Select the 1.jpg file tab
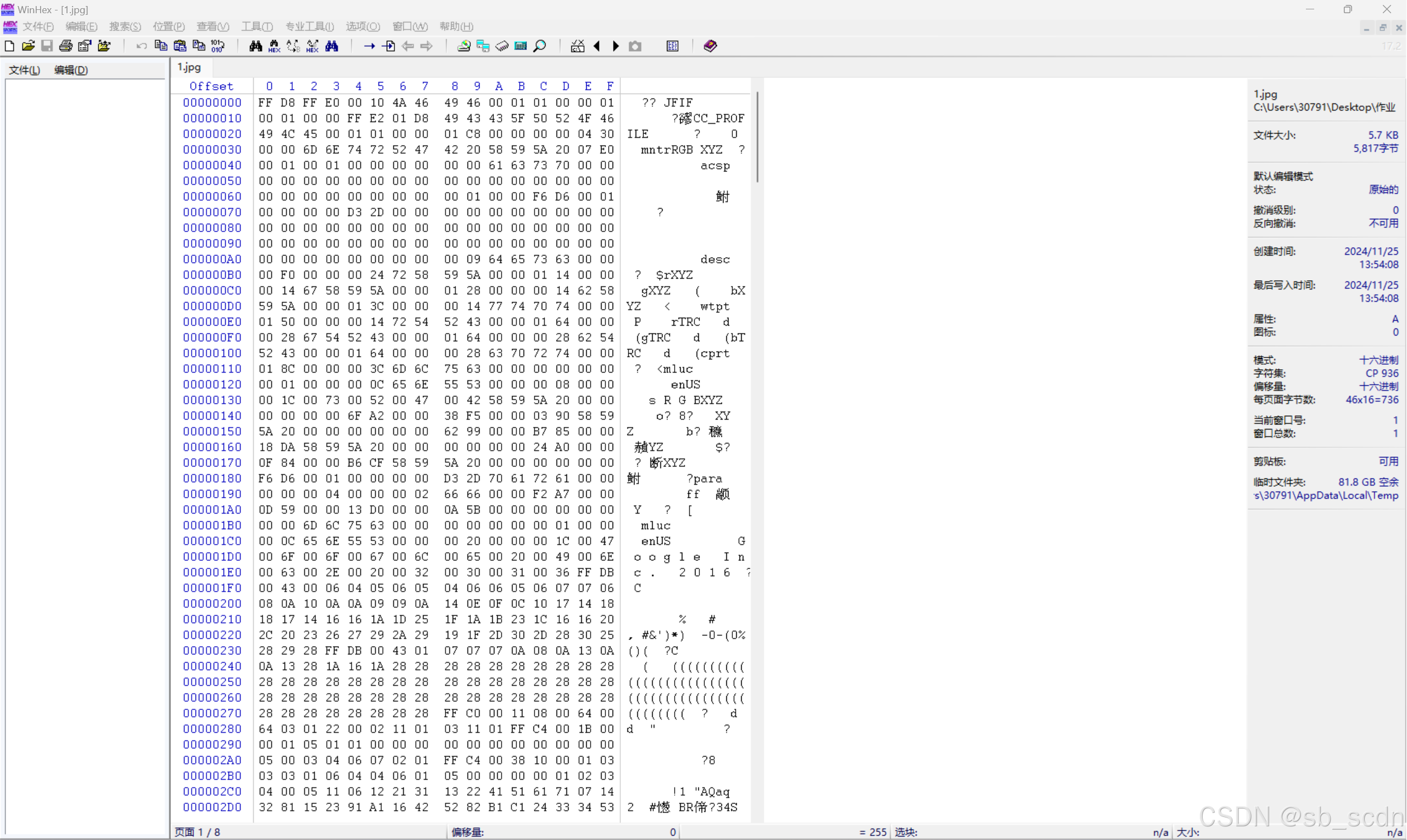This screenshot has width=1407, height=840. click(x=190, y=68)
